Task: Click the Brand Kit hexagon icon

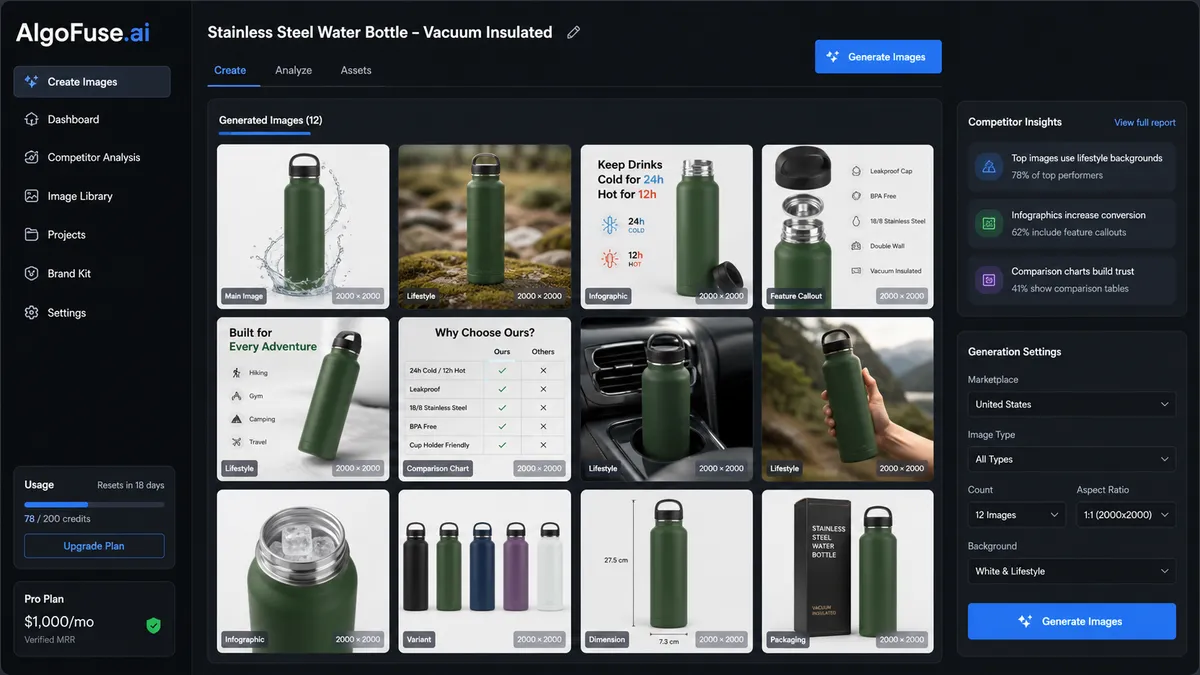Action: (x=31, y=273)
